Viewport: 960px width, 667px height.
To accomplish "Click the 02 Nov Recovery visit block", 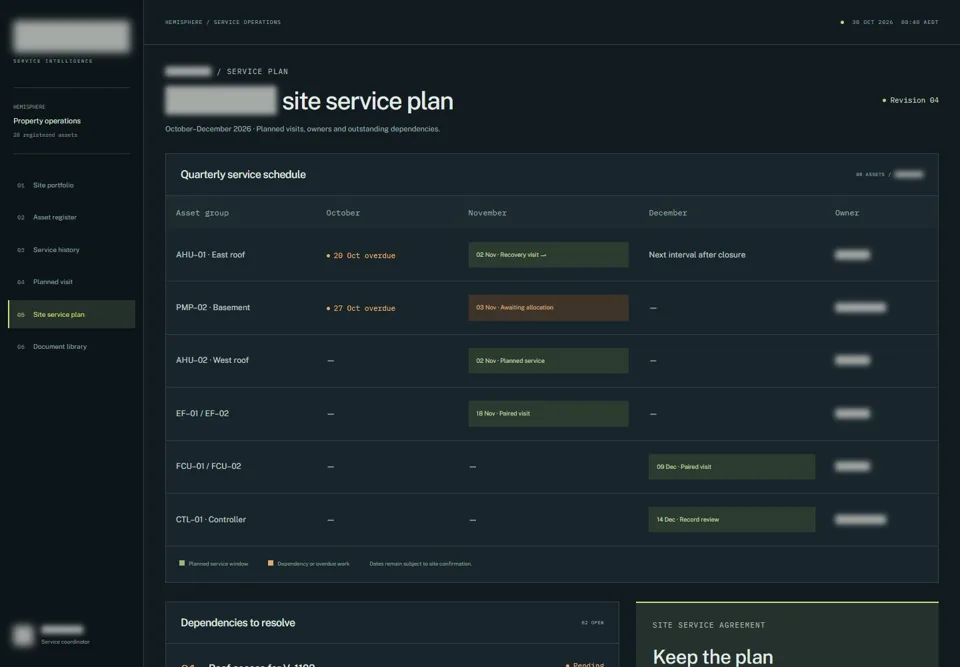I will point(548,255).
